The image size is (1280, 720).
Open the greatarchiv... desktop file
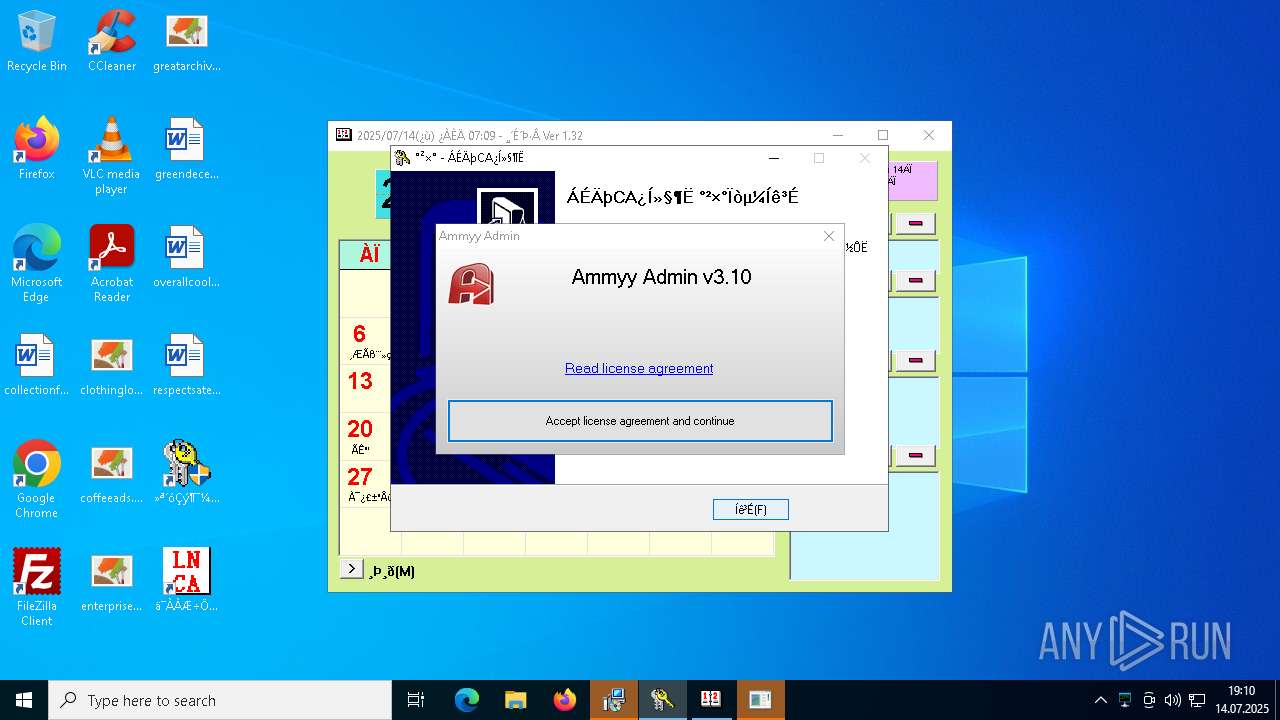tap(187, 41)
